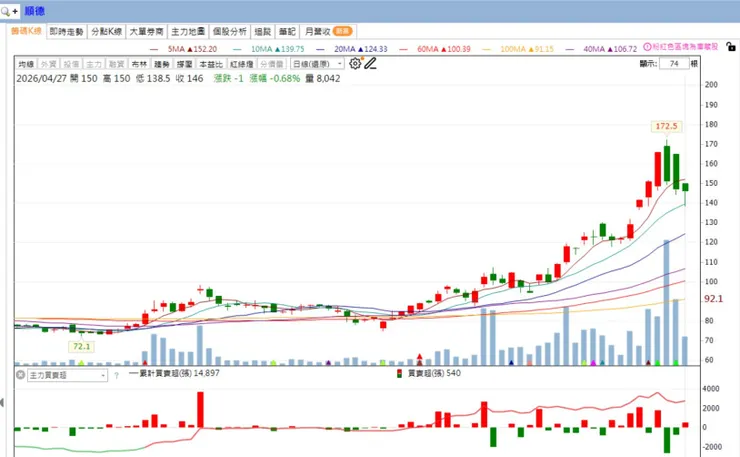Toggle the 紅綠燈 overlay button
The image size is (740, 457).
(x=242, y=64)
